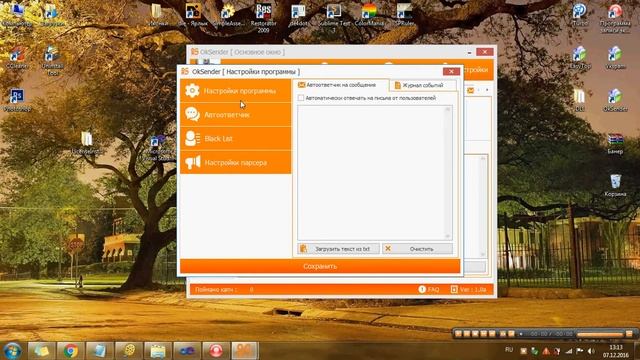Select the Photoshop desktop icon
640x360 pixels.
[17, 100]
